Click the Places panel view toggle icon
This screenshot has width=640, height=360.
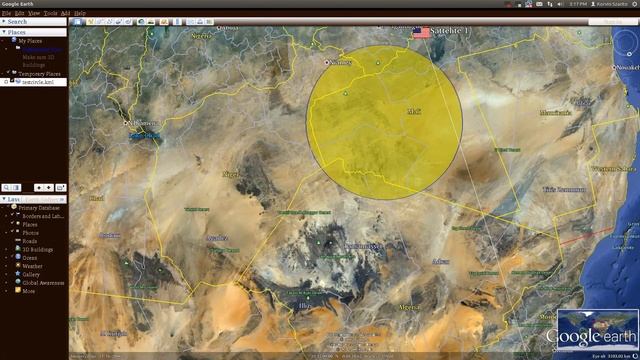[x=16, y=188]
